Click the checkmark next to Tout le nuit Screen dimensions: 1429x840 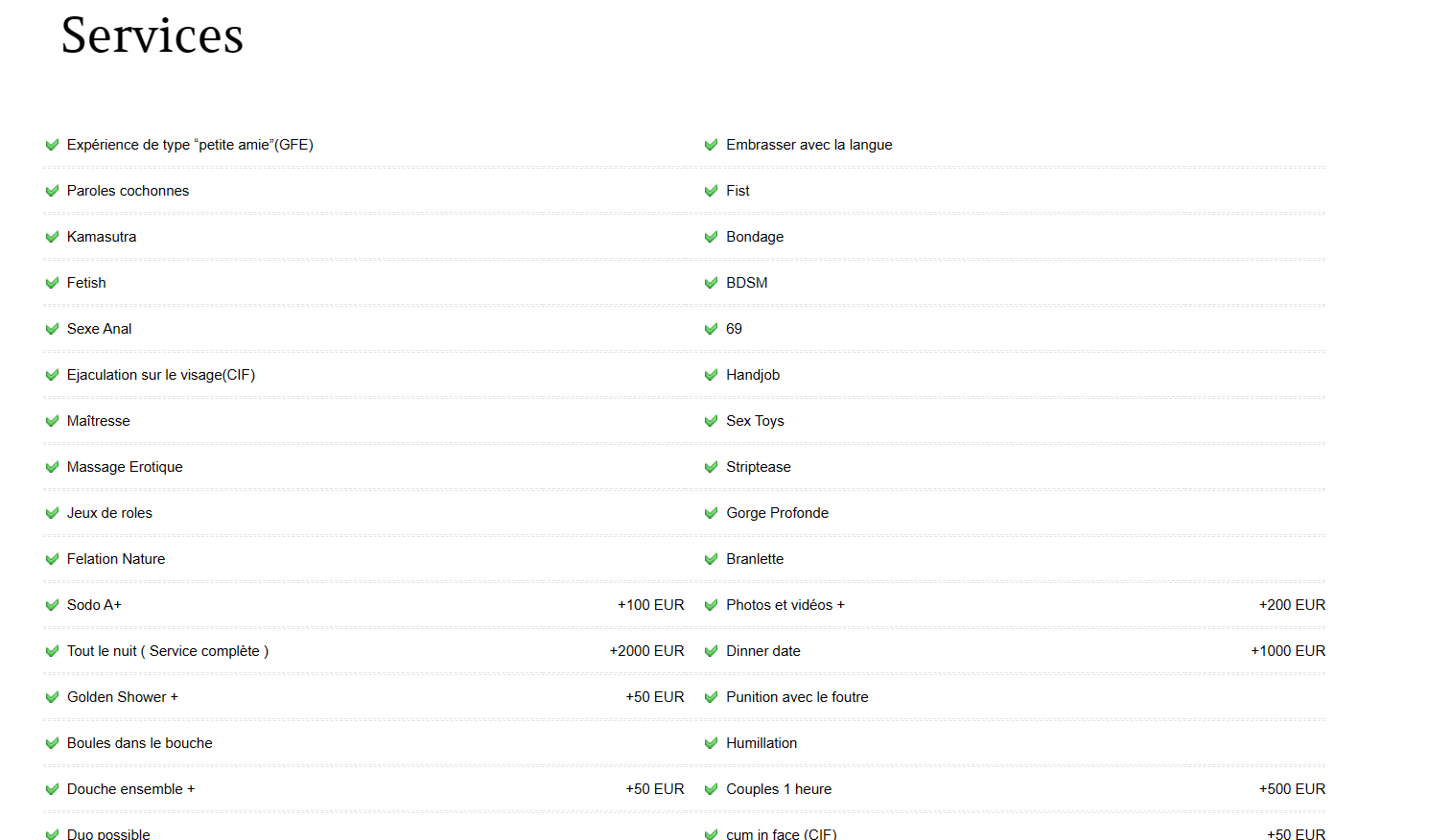click(x=53, y=651)
